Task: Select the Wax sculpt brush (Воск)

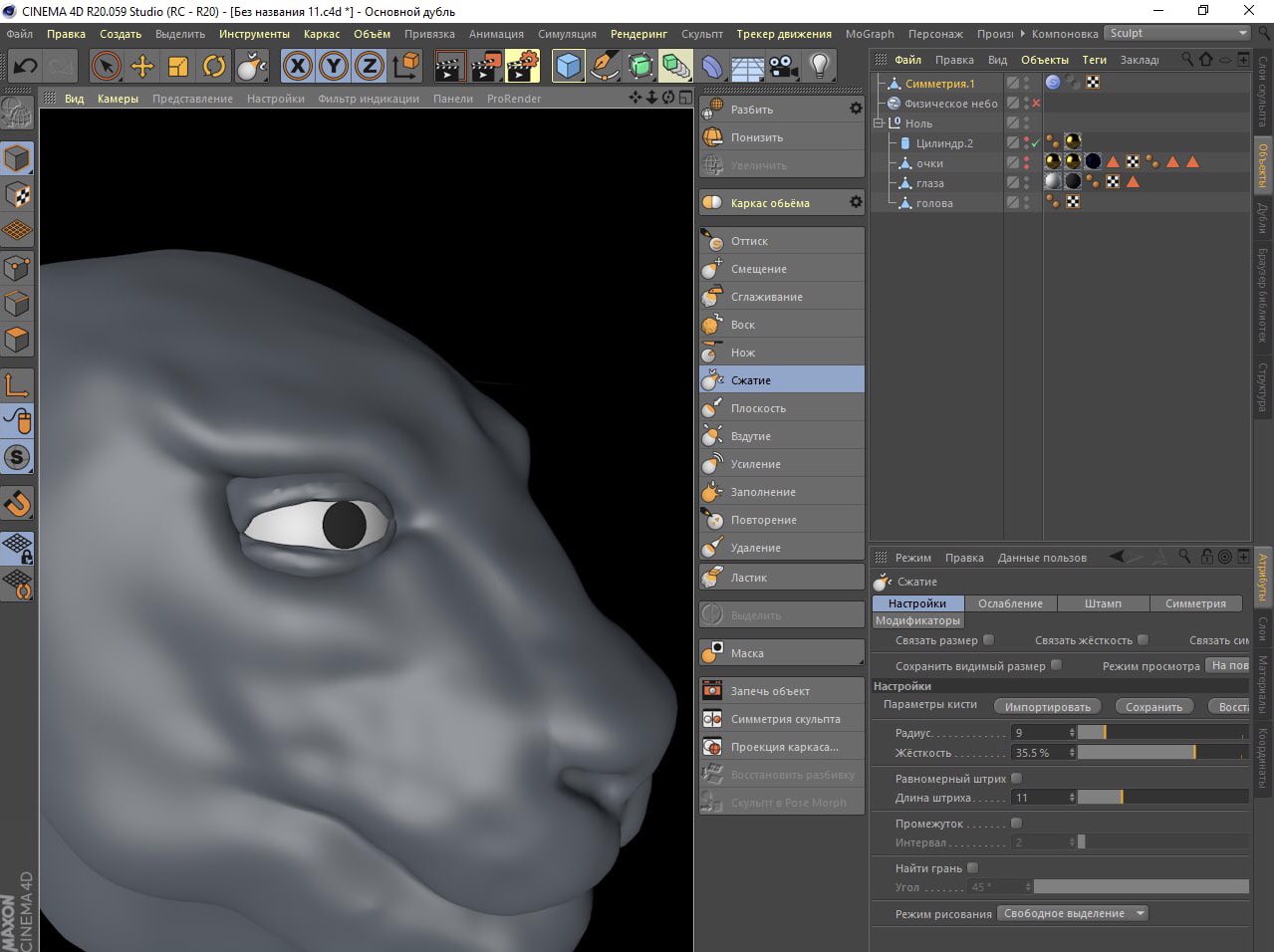Action: click(743, 325)
